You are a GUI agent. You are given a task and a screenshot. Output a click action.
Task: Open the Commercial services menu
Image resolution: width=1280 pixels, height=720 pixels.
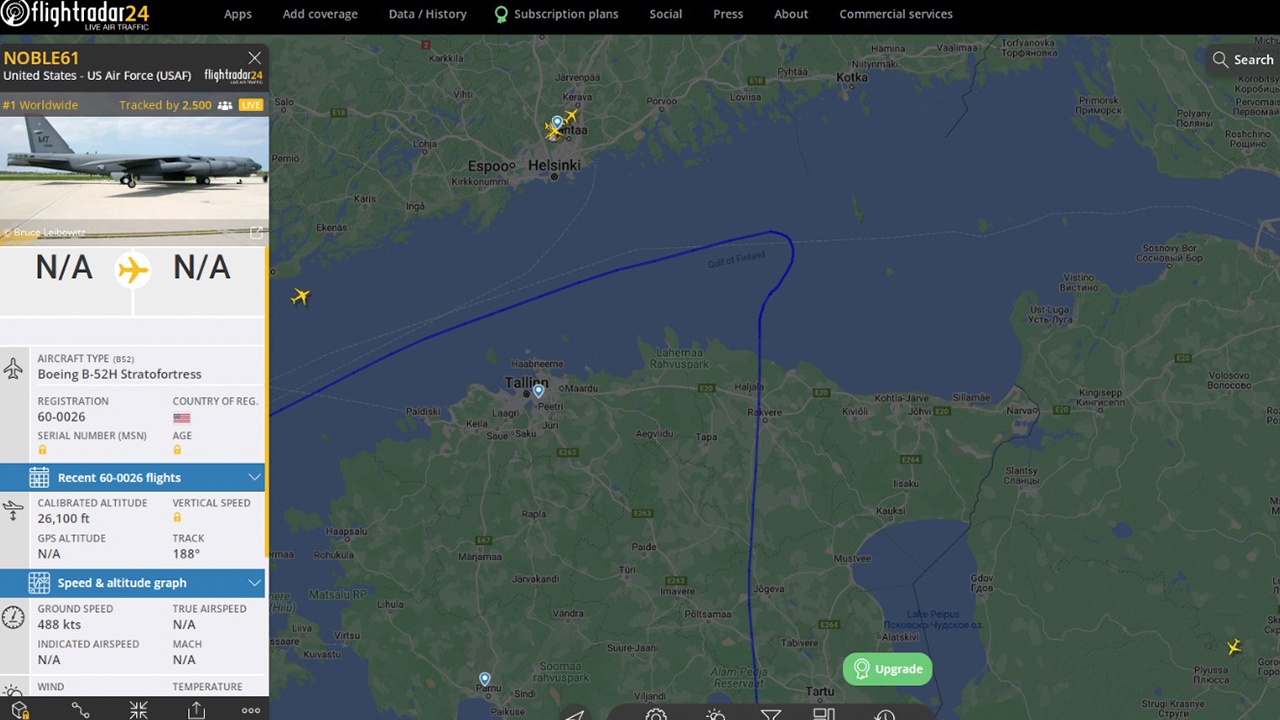point(896,14)
